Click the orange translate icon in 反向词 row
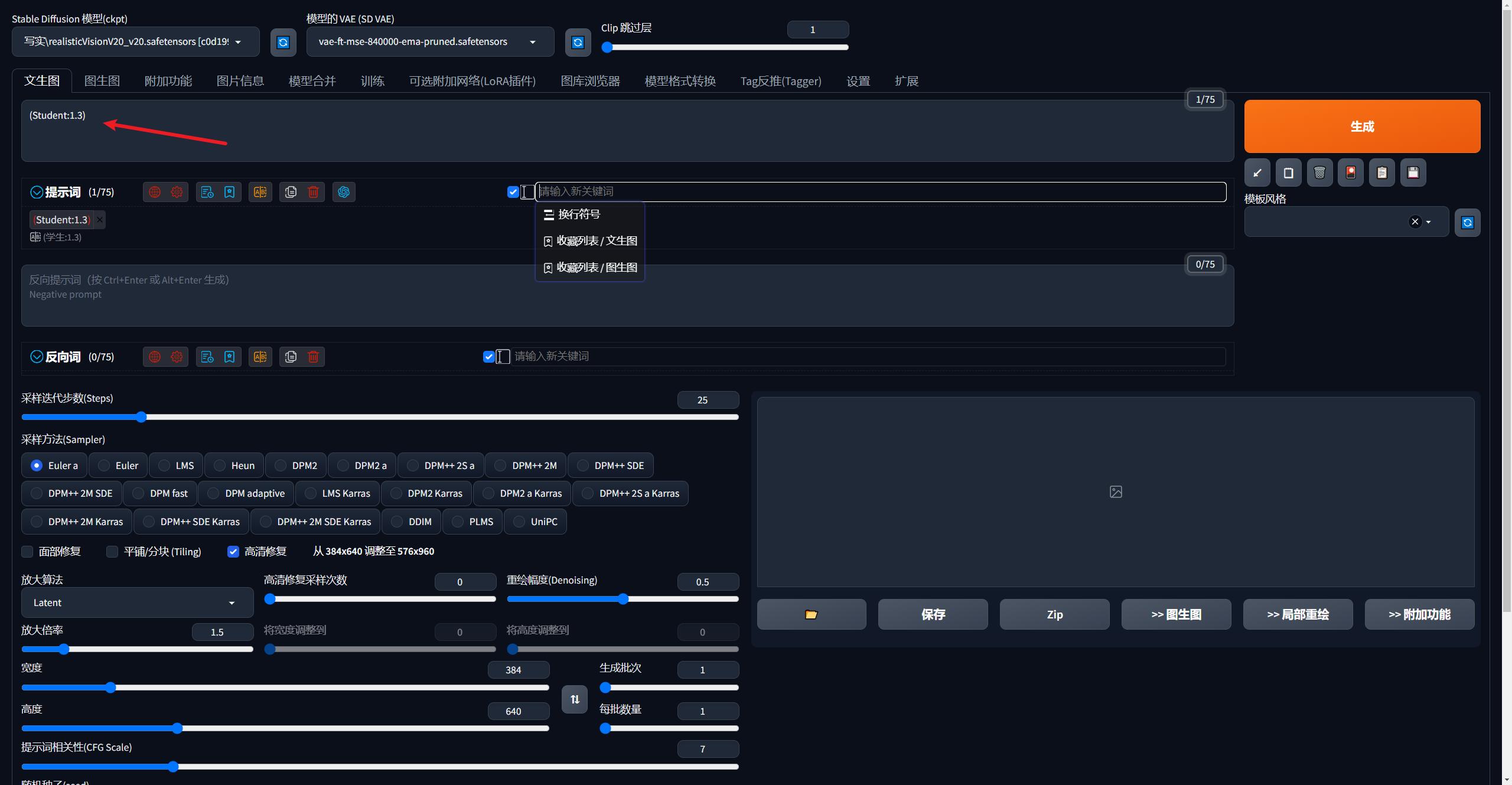1512x785 pixels. (x=260, y=357)
